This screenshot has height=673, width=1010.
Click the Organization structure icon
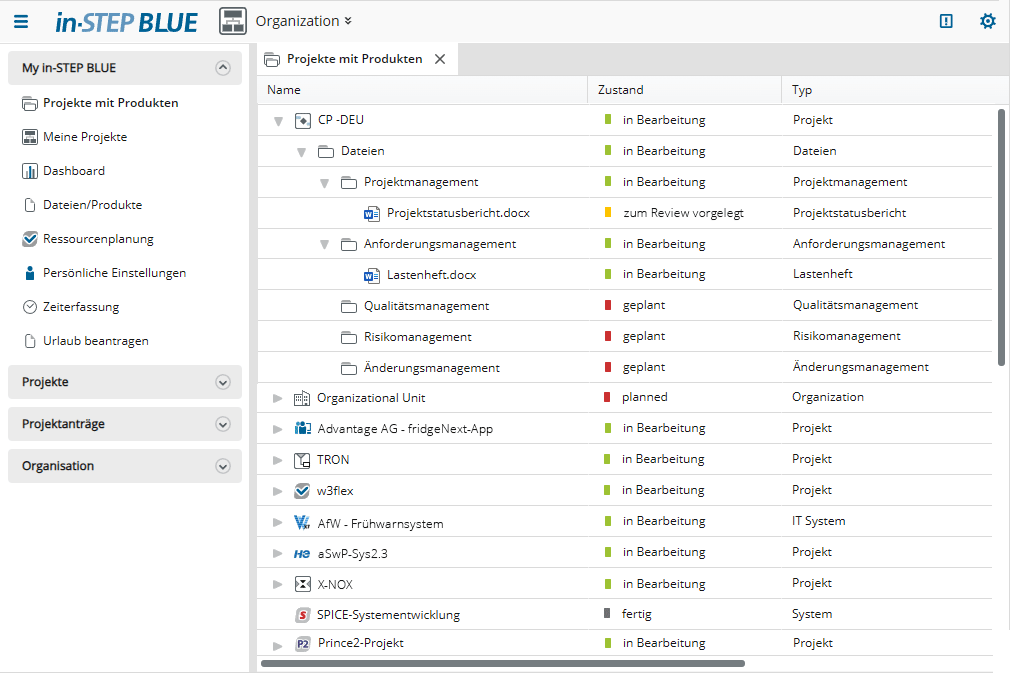pos(233,21)
